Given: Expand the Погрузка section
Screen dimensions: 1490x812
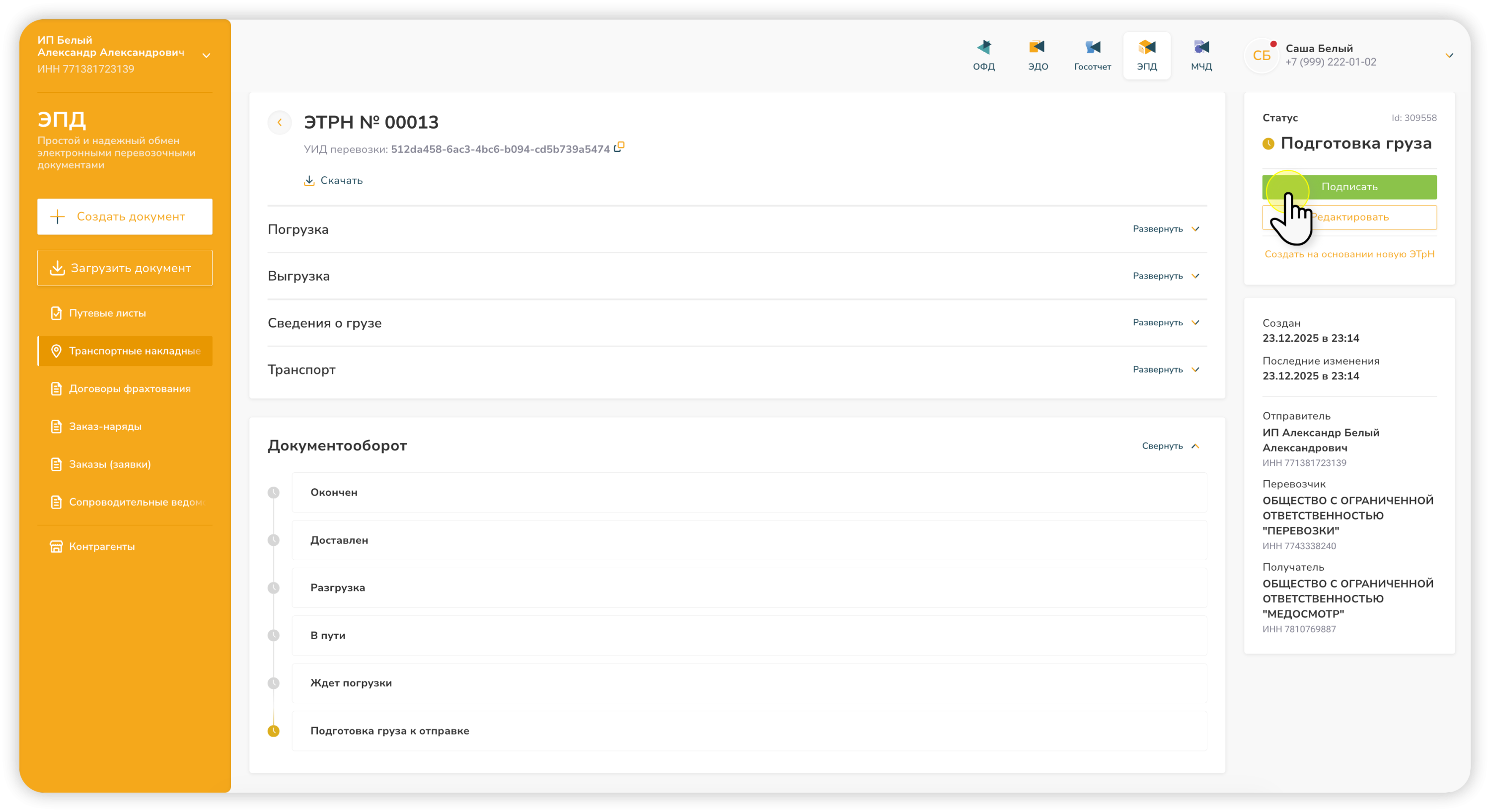Looking at the screenshot, I should [x=1166, y=229].
